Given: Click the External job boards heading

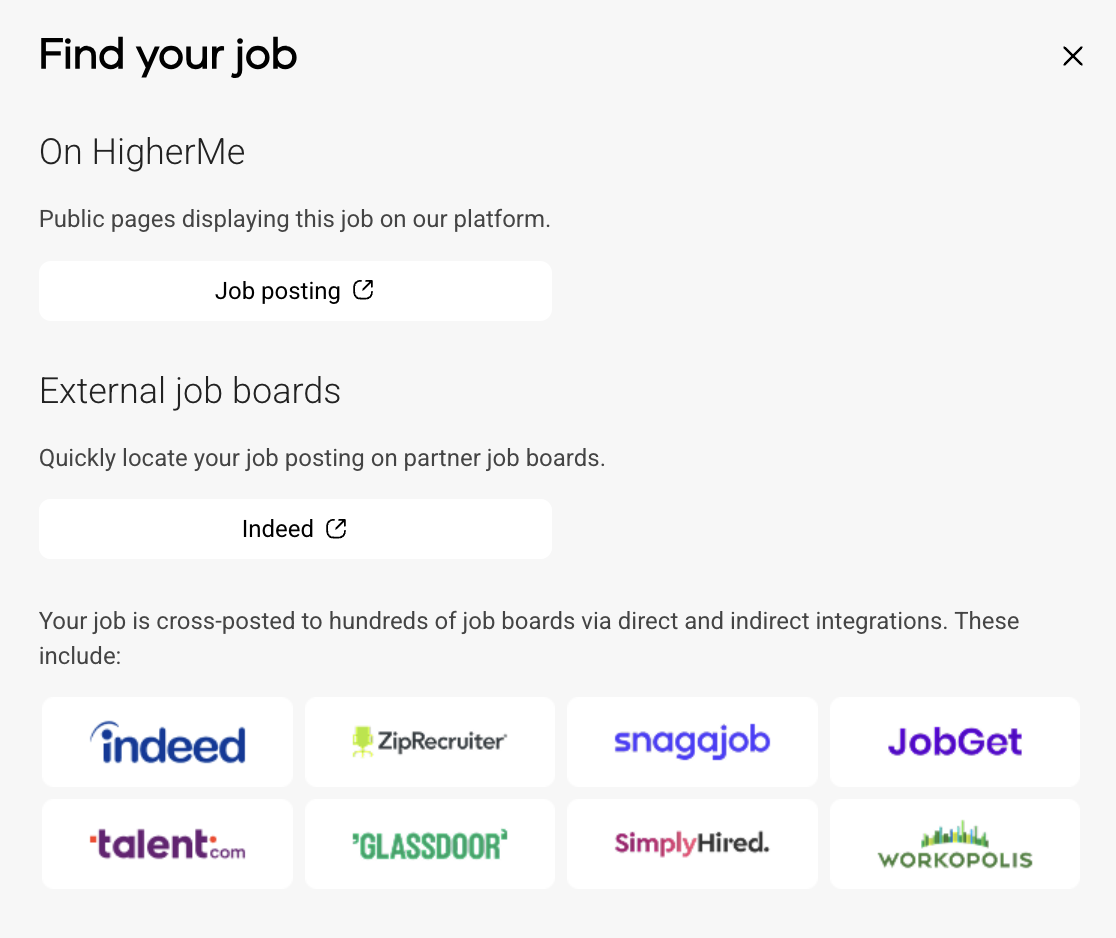Looking at the screenshot, I should 190,391.
